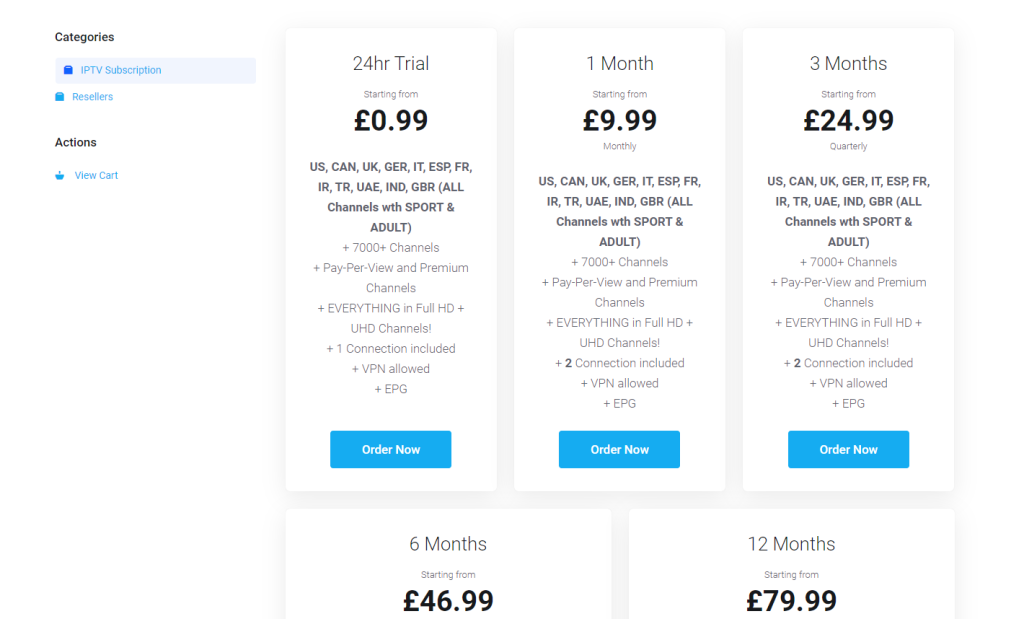The height and width of the screenshot is (619, 1024).
Task: Click the £0.99 trial price
Action: coord(391,120)
